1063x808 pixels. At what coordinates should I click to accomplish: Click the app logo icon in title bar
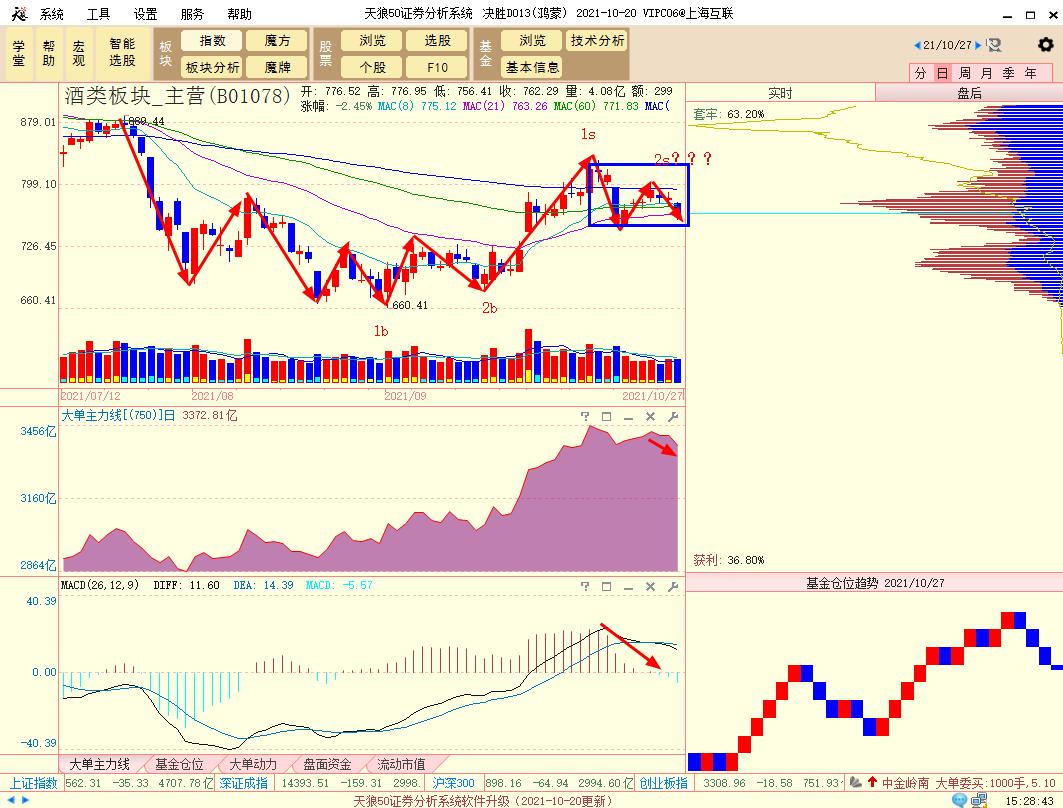coord(20,14)
